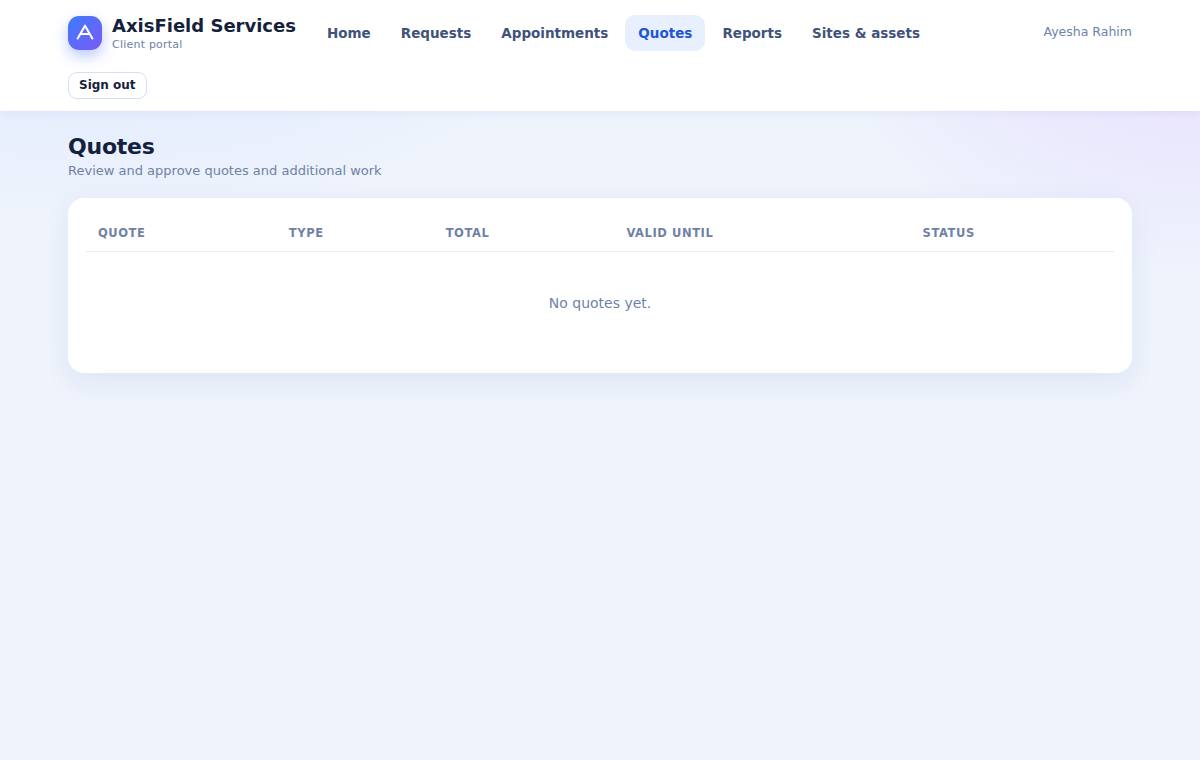Click the Sign out button

pyautogui.click(x=107, y=85)
